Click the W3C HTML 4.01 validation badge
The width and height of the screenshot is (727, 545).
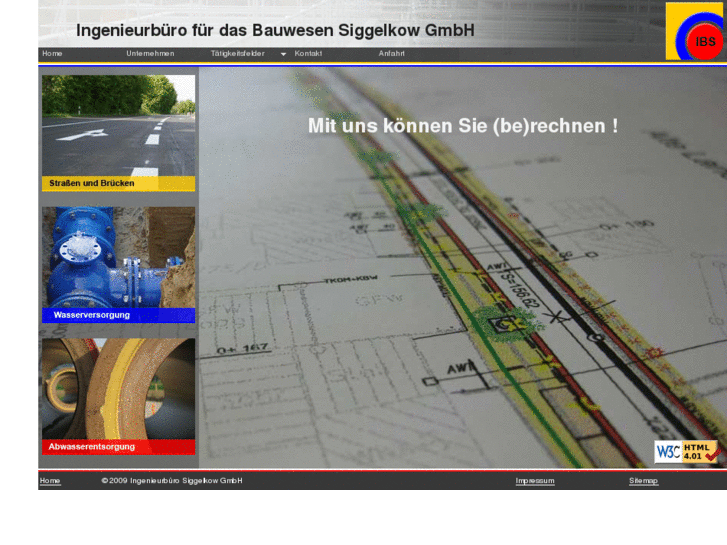[687, 451]
